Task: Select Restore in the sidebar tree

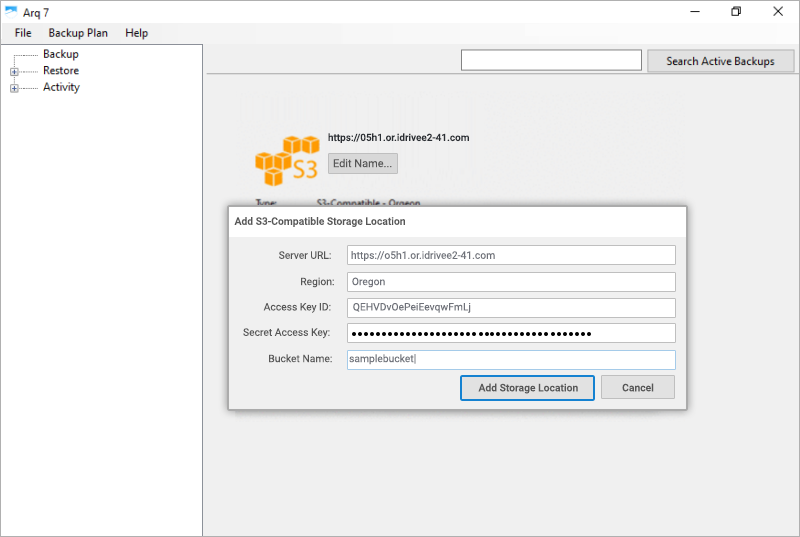Action: click(61, 70)
